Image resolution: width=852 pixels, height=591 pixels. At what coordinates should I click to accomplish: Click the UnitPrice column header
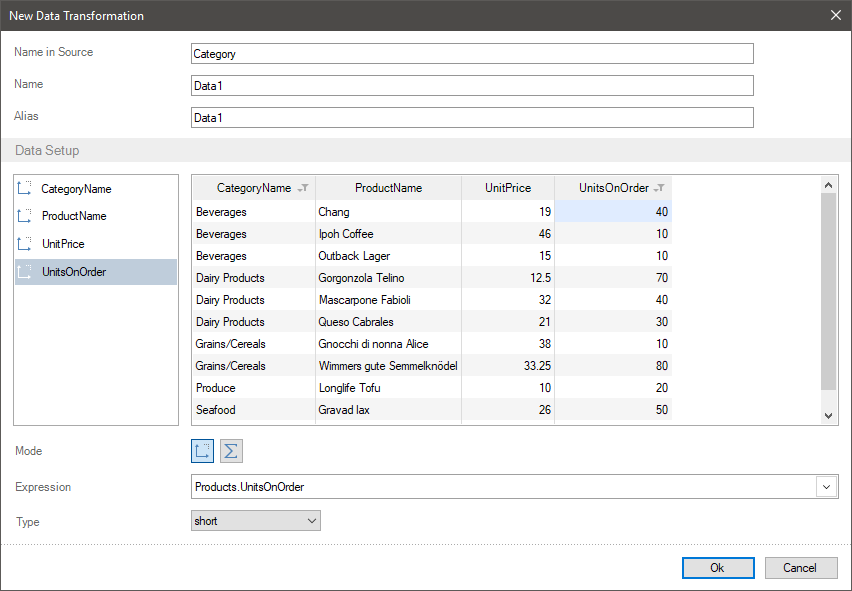507,188
